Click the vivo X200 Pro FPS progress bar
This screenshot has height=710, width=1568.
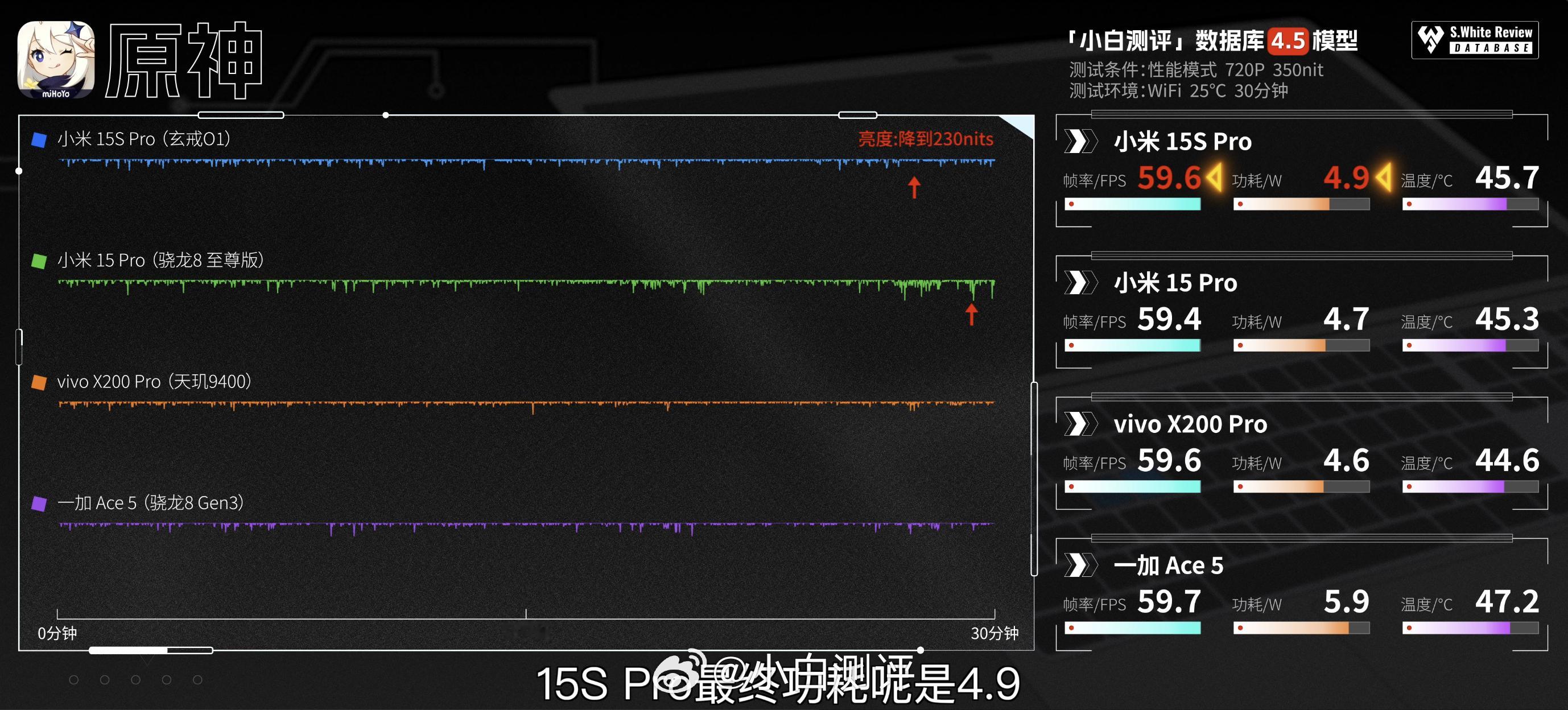click(x=1132, y=486)
